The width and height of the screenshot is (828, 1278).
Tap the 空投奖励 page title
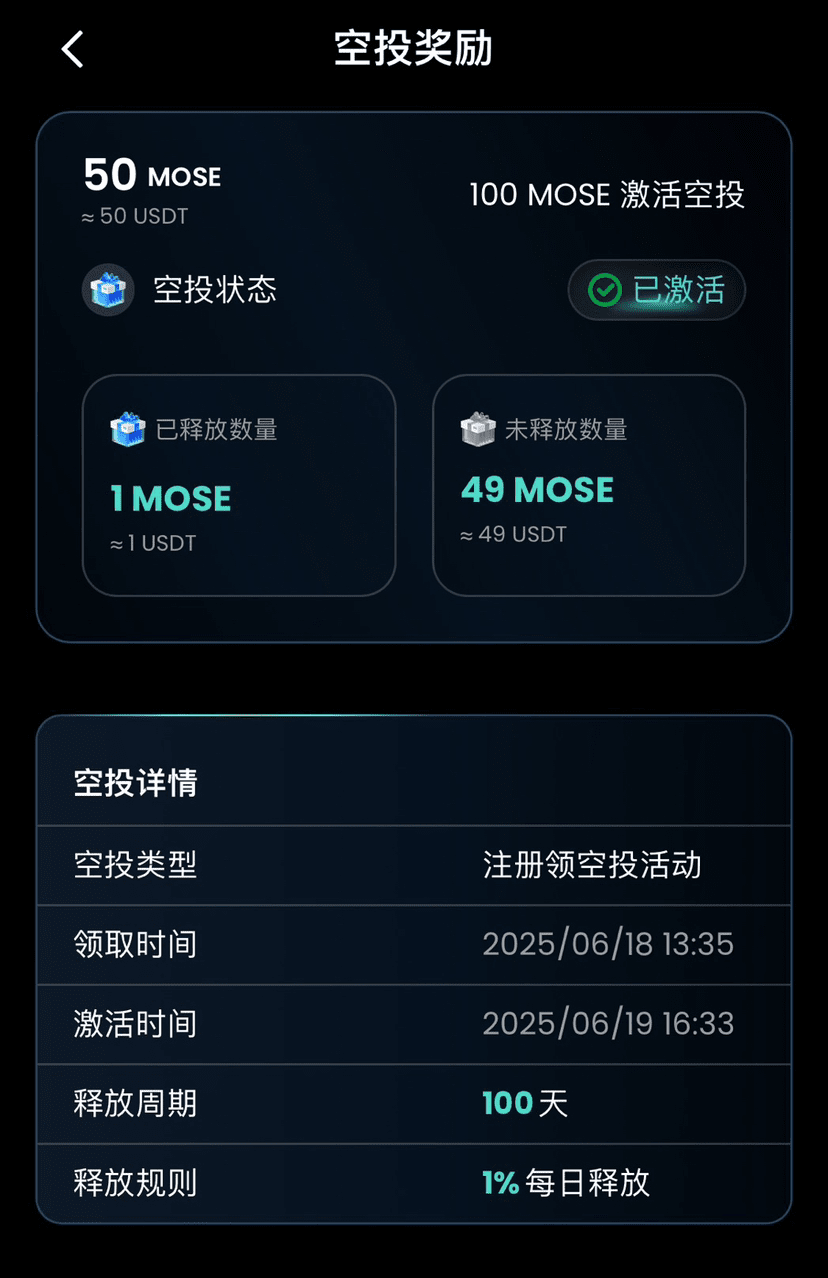click(x=413, y=48)
